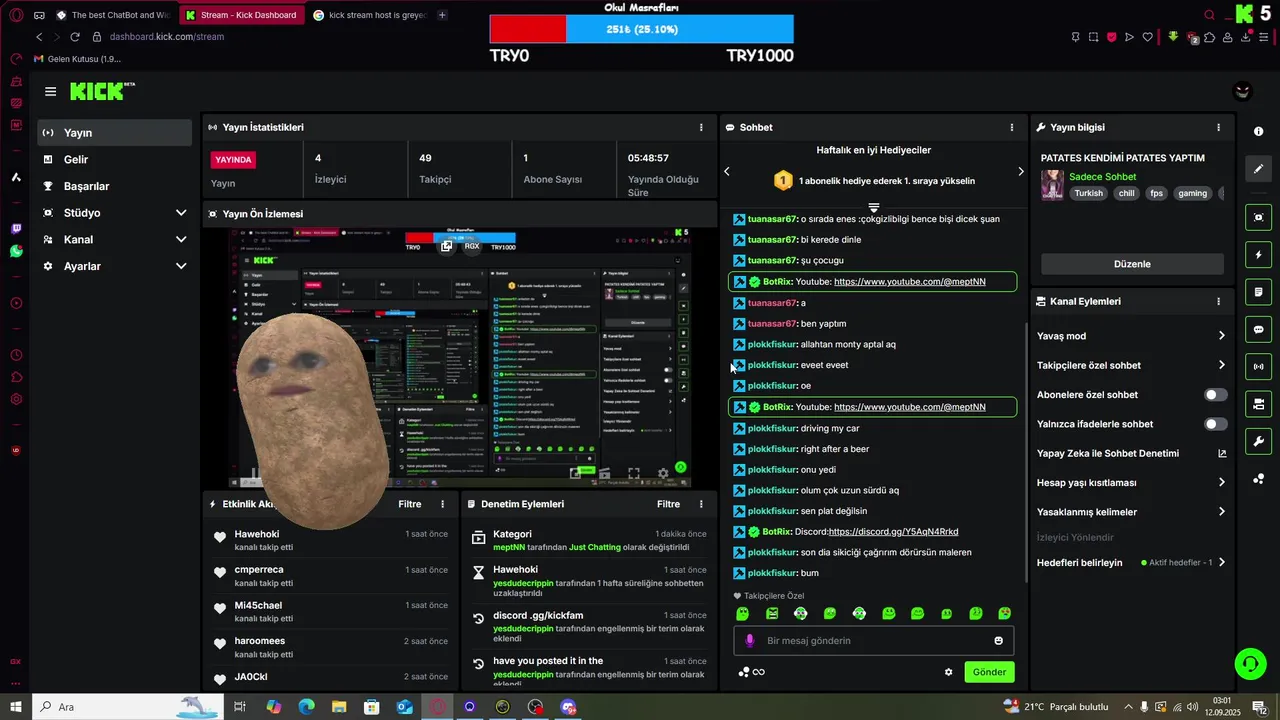The width and height of the screenshot is (1280, 720).
Task: Open chat settings gear next to Gönder
Action: tap(948, 672)
